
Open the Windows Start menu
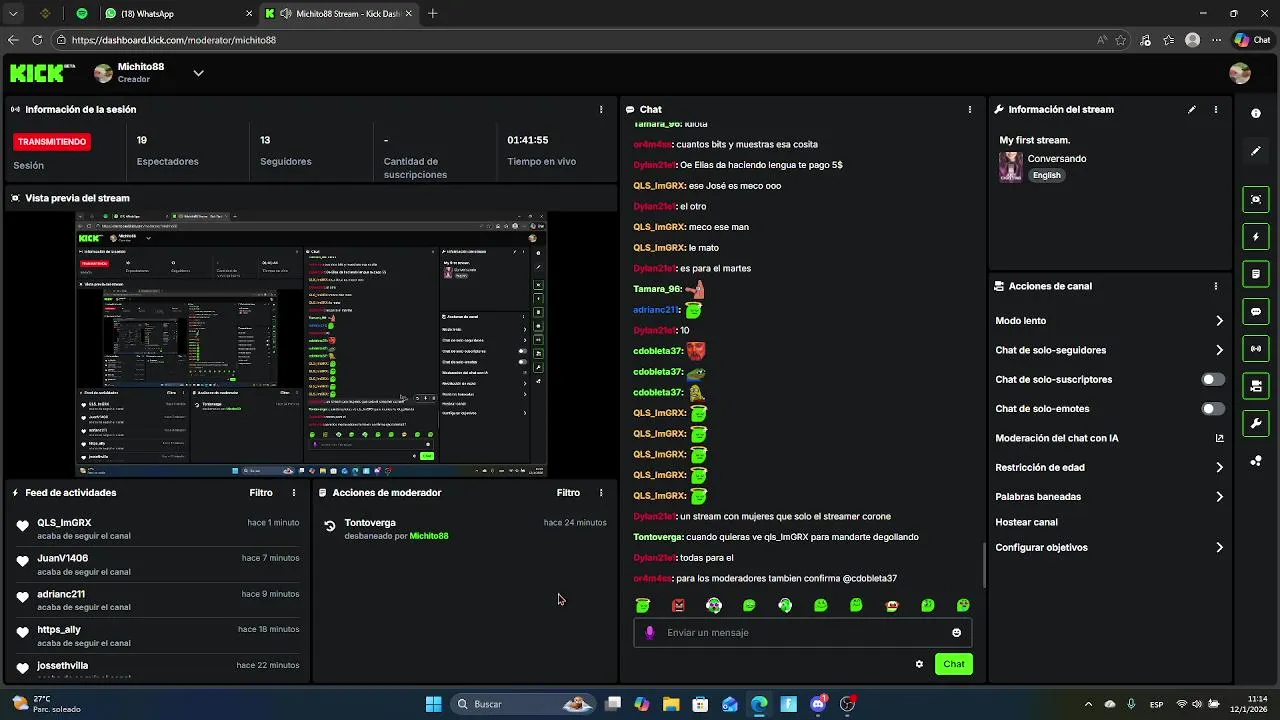(x=433, y=704)
